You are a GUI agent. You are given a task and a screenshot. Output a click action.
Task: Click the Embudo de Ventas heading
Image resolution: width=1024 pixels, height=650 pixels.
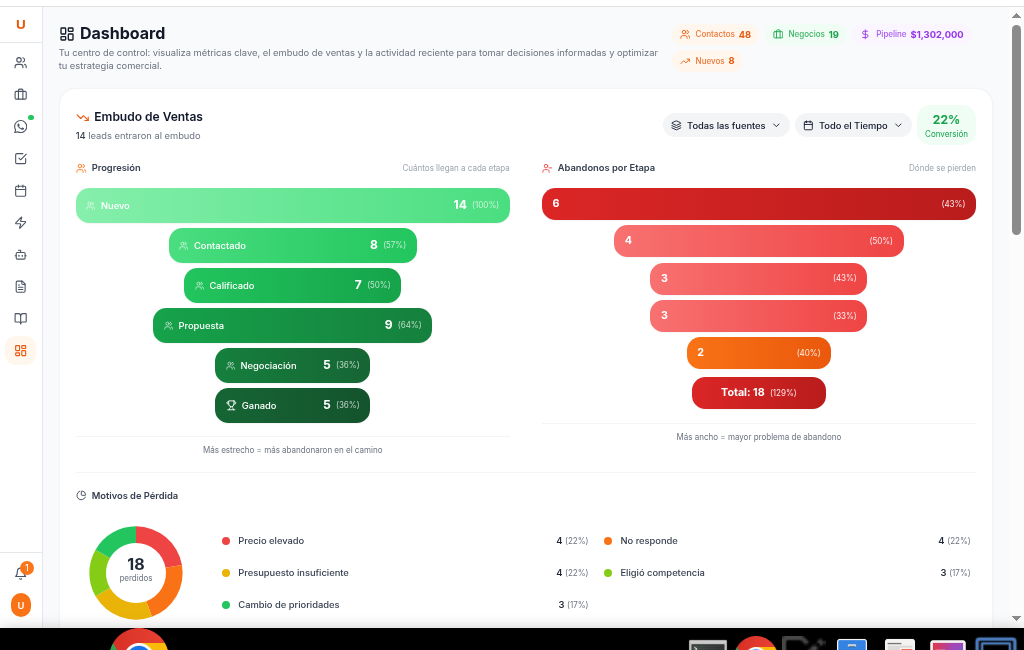click(x=148, y=117)
